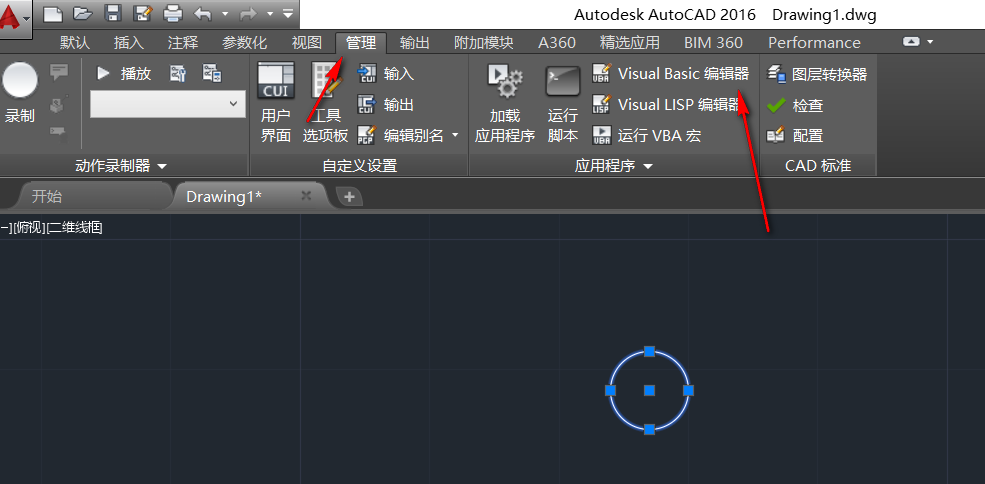Click the Save As icon
The height and width of the screenshot is (484, 985).
point(143,13)
